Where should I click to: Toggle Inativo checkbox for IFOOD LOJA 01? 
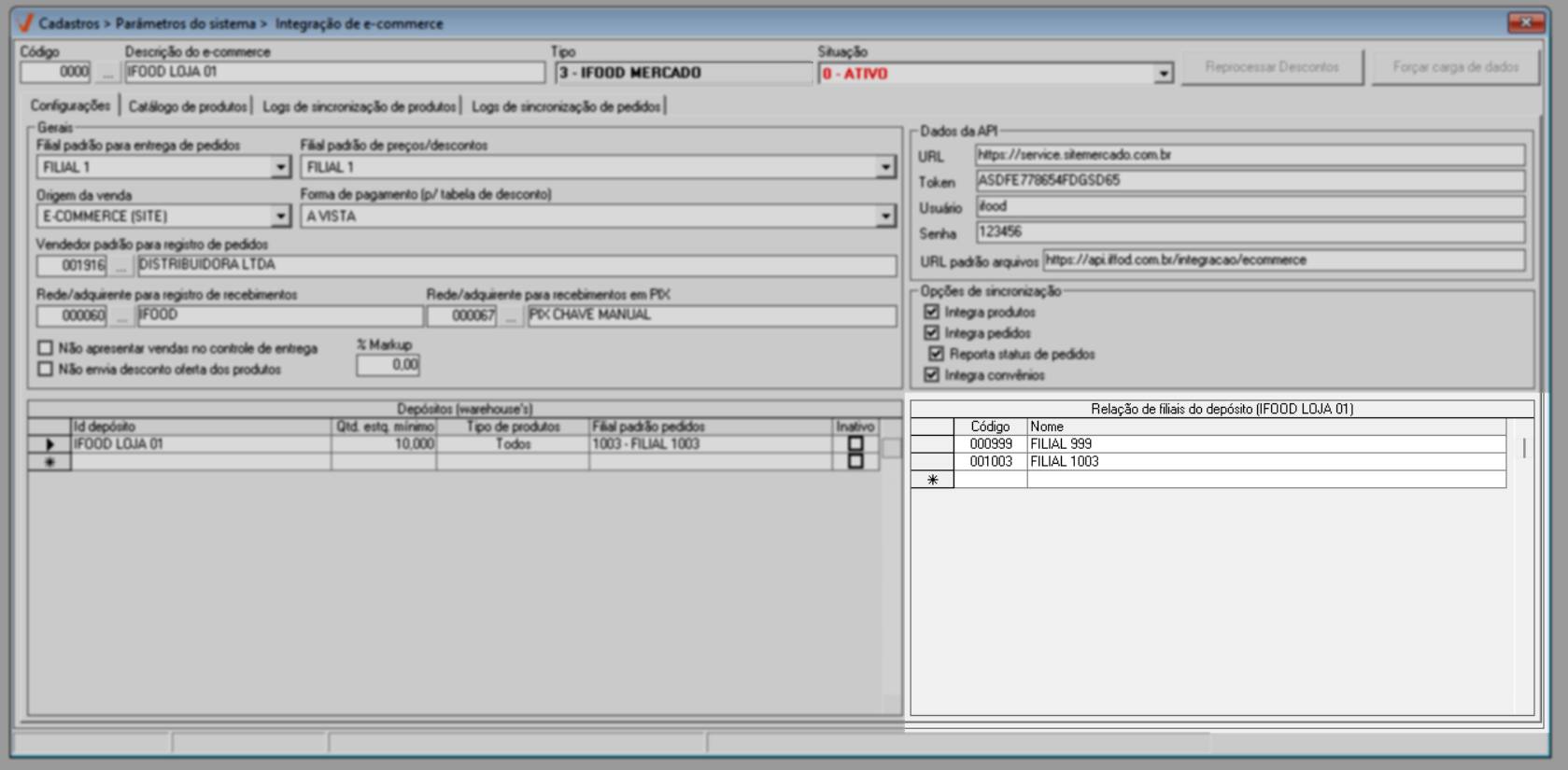[x=855, y=444]
